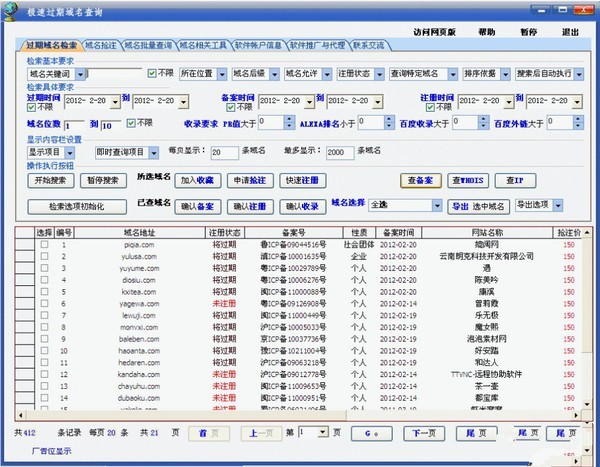Switch to the 域名批量查询 tab

[x=148, y=45]
